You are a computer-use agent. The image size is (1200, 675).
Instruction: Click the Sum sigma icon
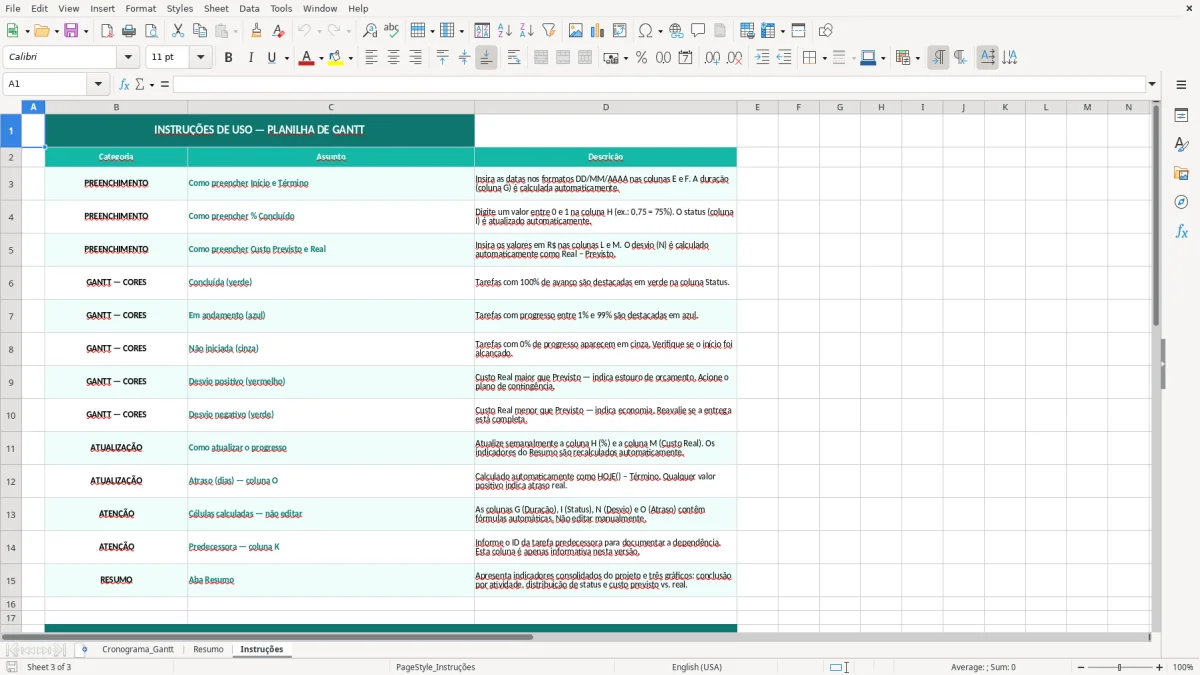click(x=139, y=84)
